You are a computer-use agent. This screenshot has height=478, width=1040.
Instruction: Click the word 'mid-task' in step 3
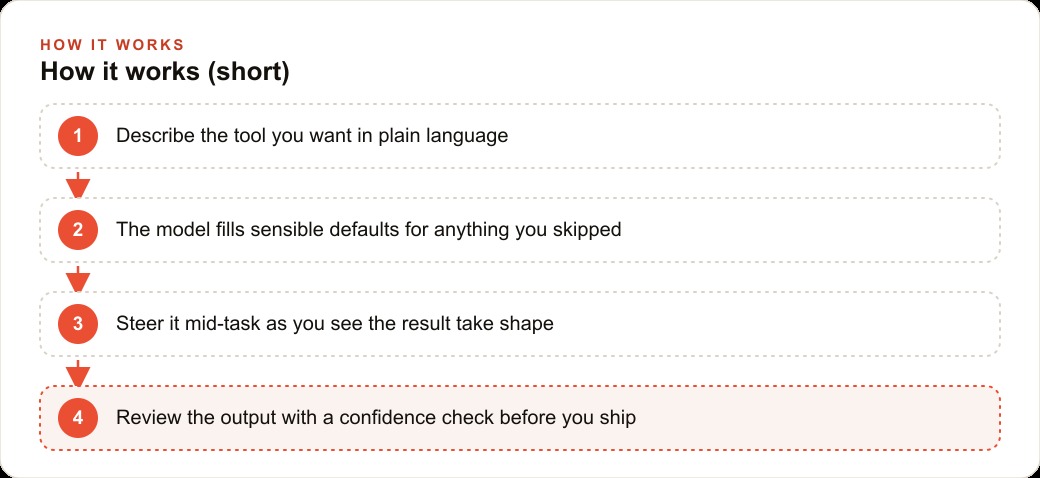(x=214, y=324)
